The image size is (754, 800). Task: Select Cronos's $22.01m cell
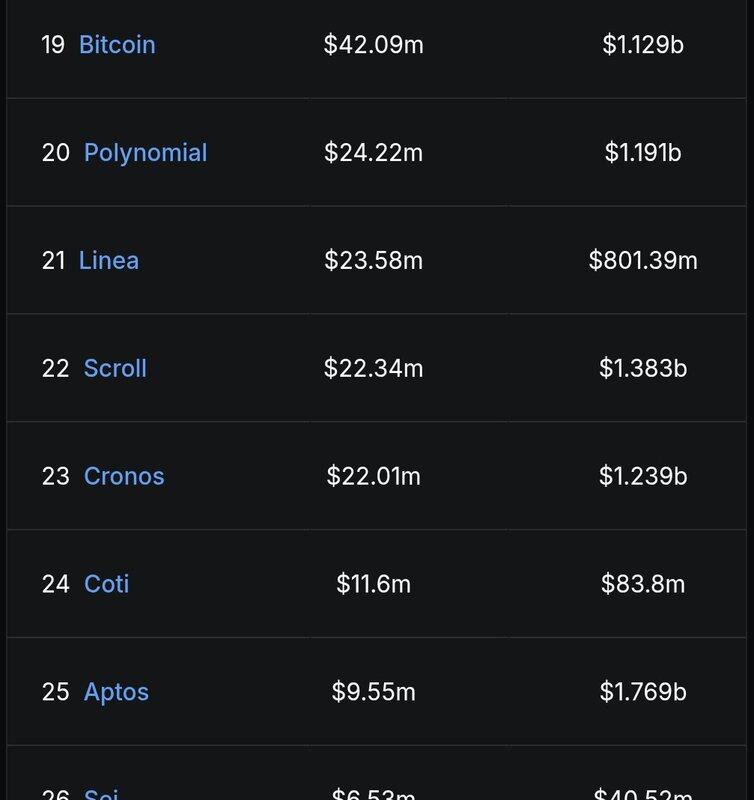[x=373, y=476]
